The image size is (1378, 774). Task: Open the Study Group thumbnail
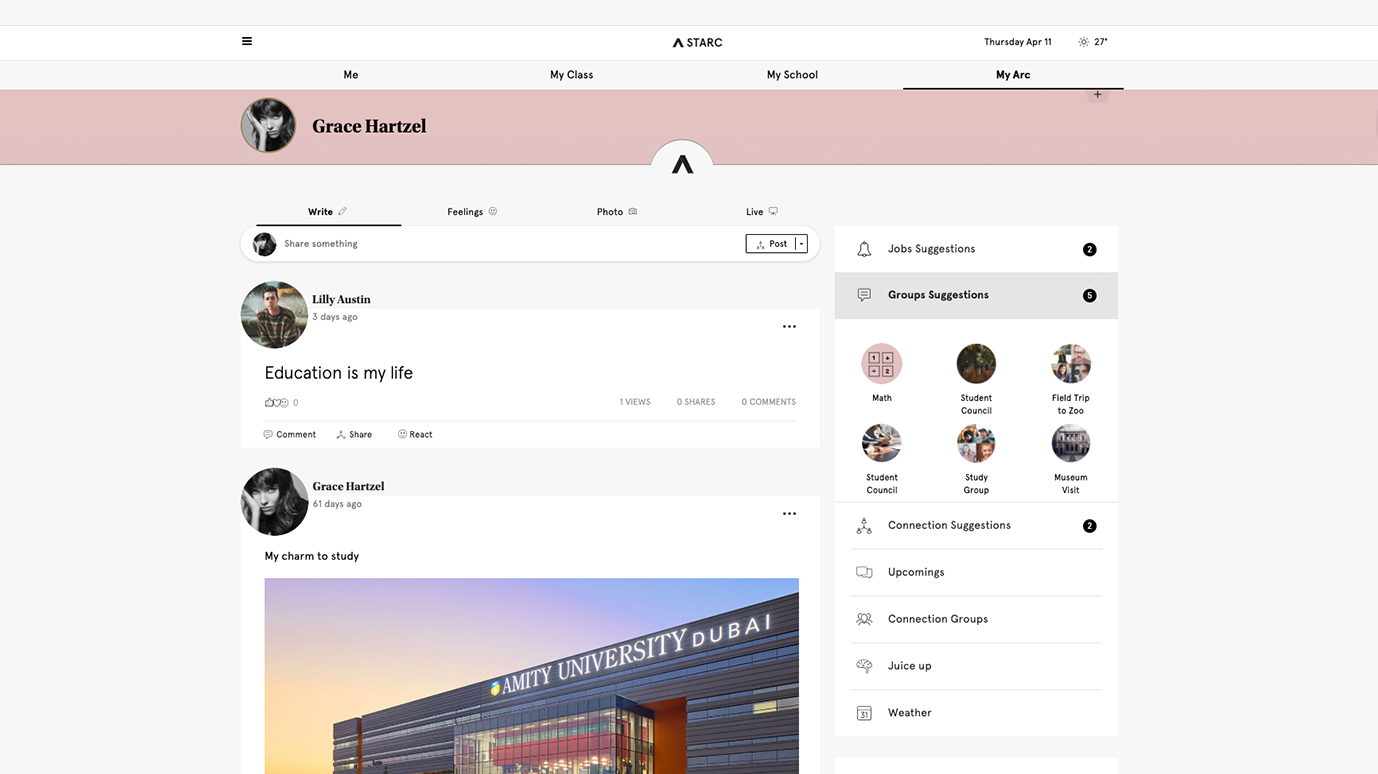pyautogui.click(x=976, y=443)
